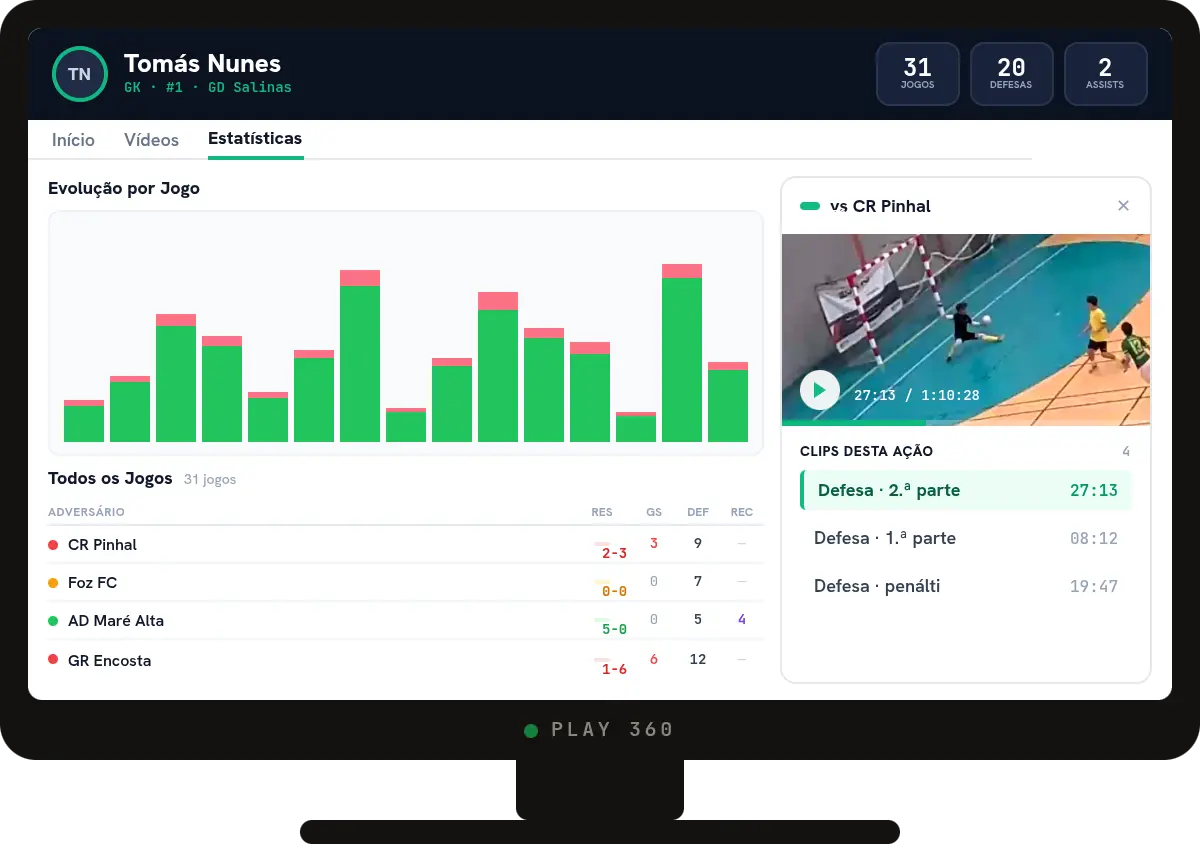
Task: Click the REC column header
Action: [742, 512]
